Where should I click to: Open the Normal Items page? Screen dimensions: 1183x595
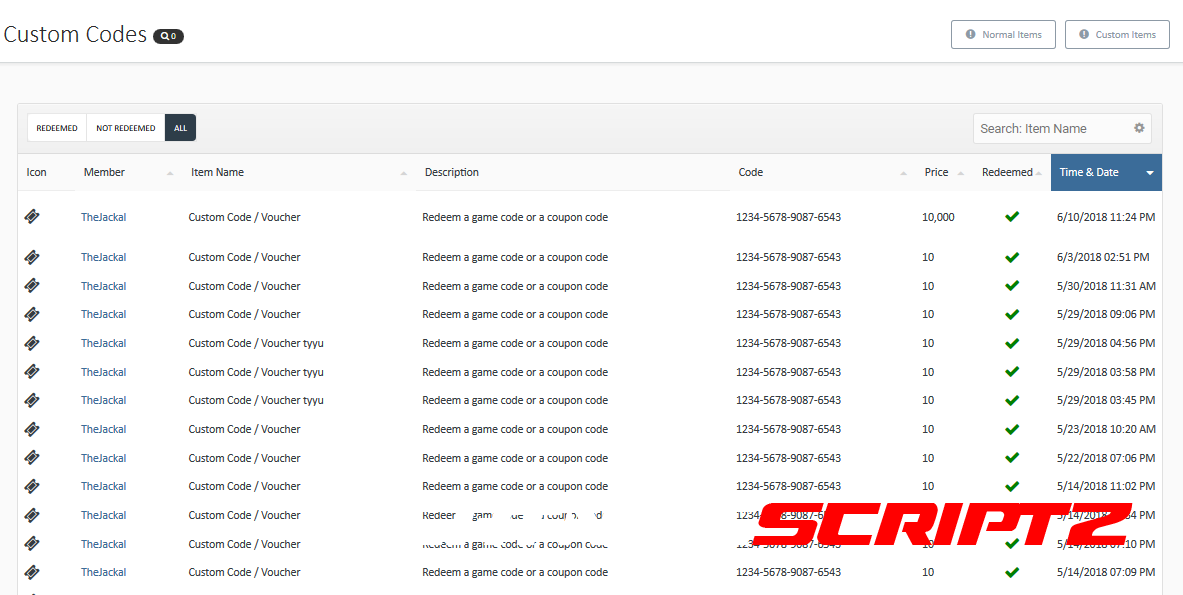click(x=1003, y=34)
